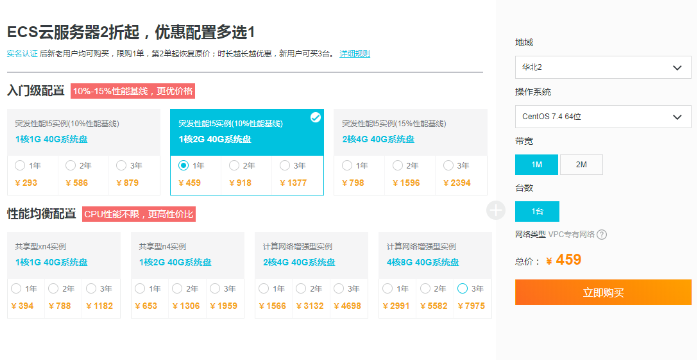697x360 pixels.
Task: Select 1年 radio for entry 1核1G plan
Action: (x=20, y=166)
